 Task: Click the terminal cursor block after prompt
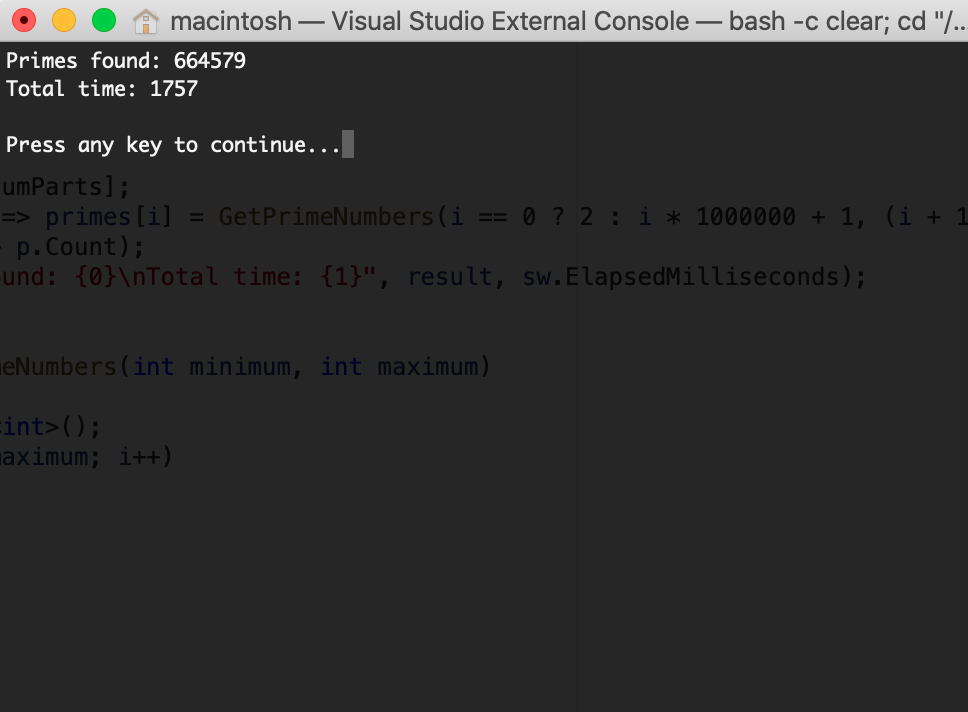point(348,144)
